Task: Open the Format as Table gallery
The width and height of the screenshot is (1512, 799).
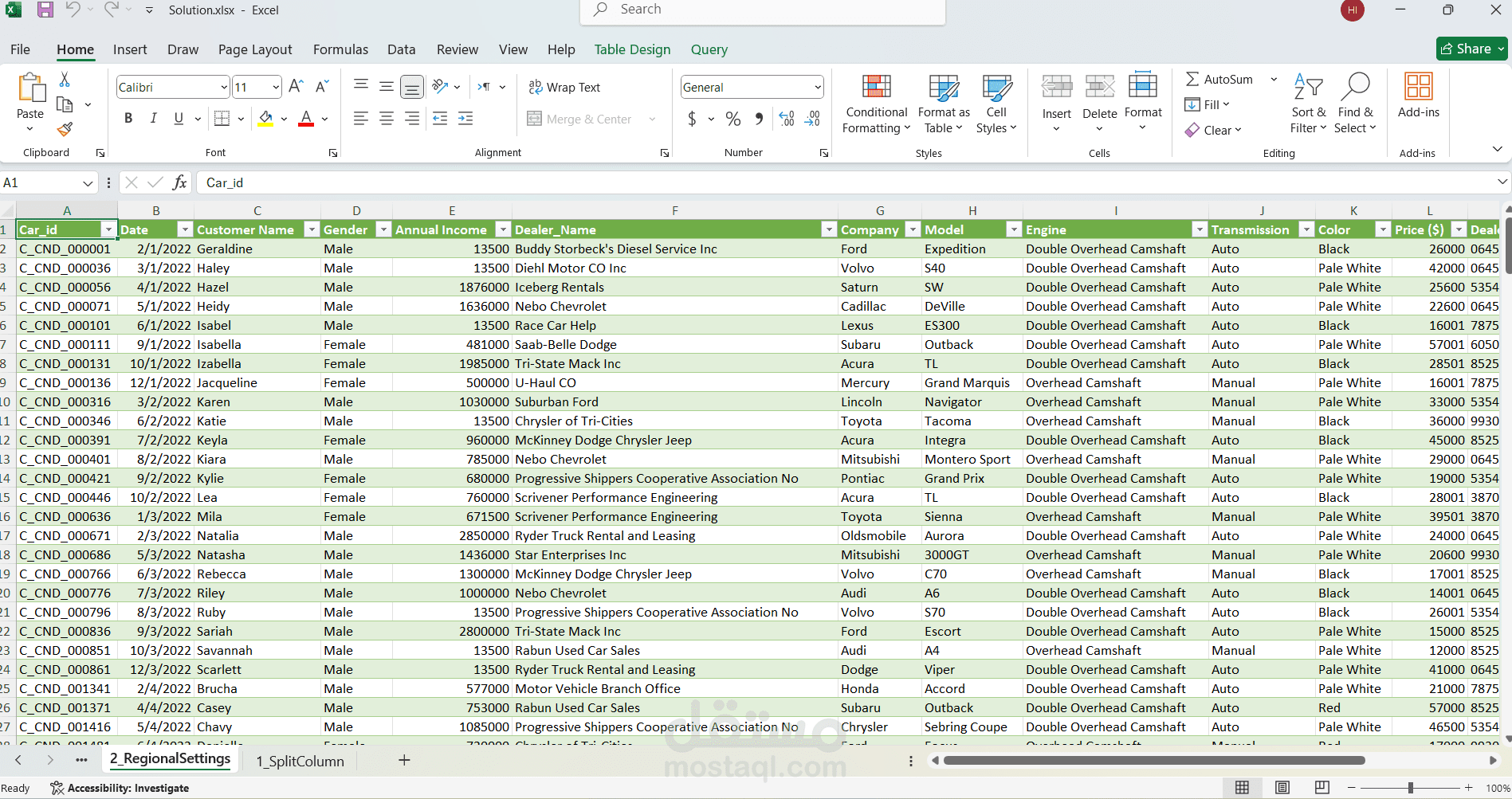Action: pos(944,104)
